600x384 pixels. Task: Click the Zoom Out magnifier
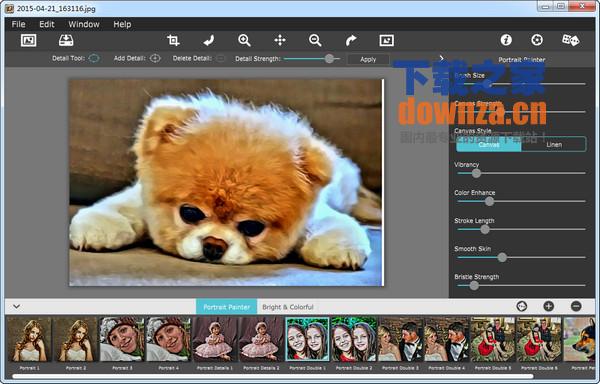coord(315,40)
